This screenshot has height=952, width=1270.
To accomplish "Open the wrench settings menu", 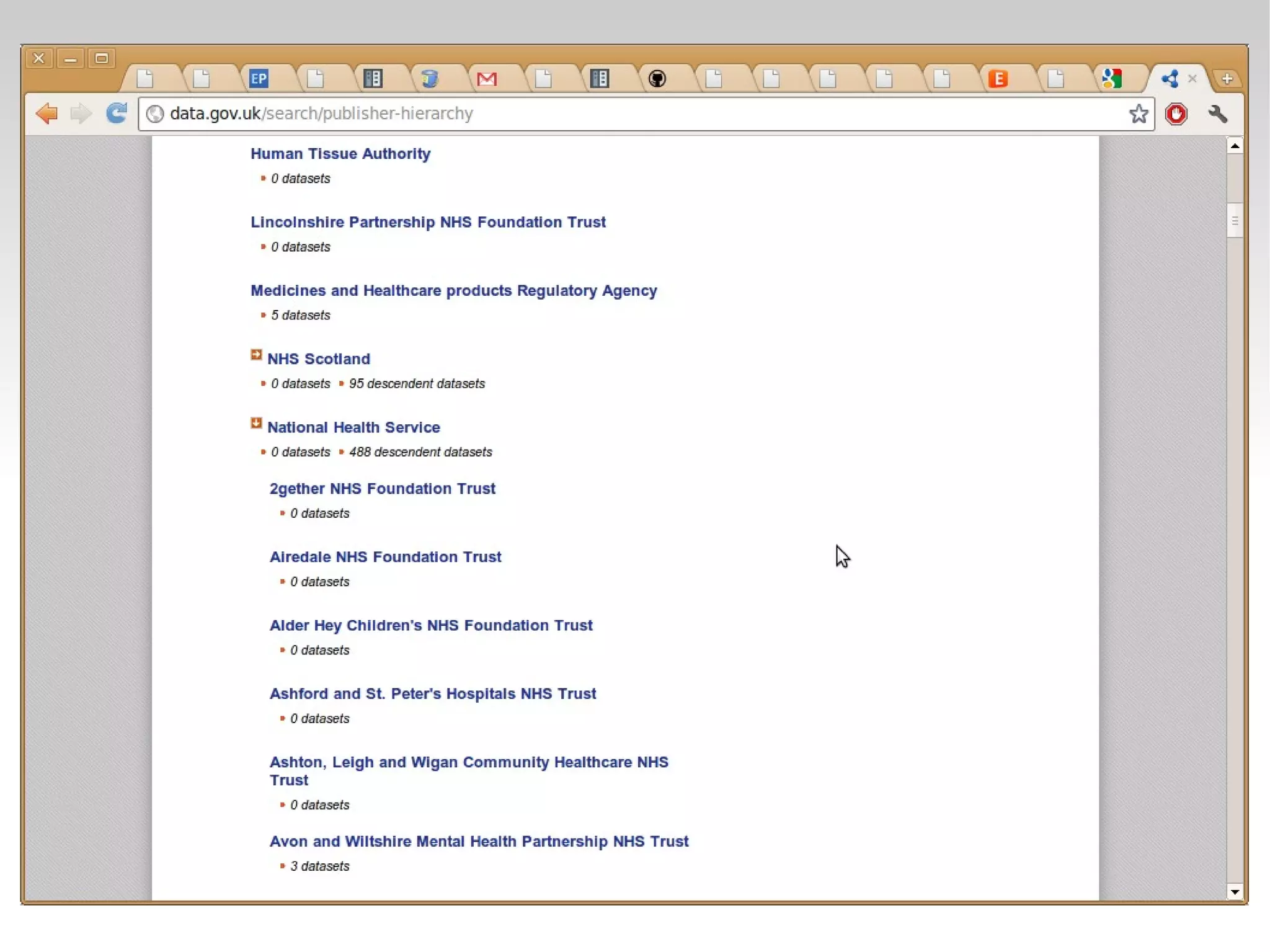I will pos(1217,113).
